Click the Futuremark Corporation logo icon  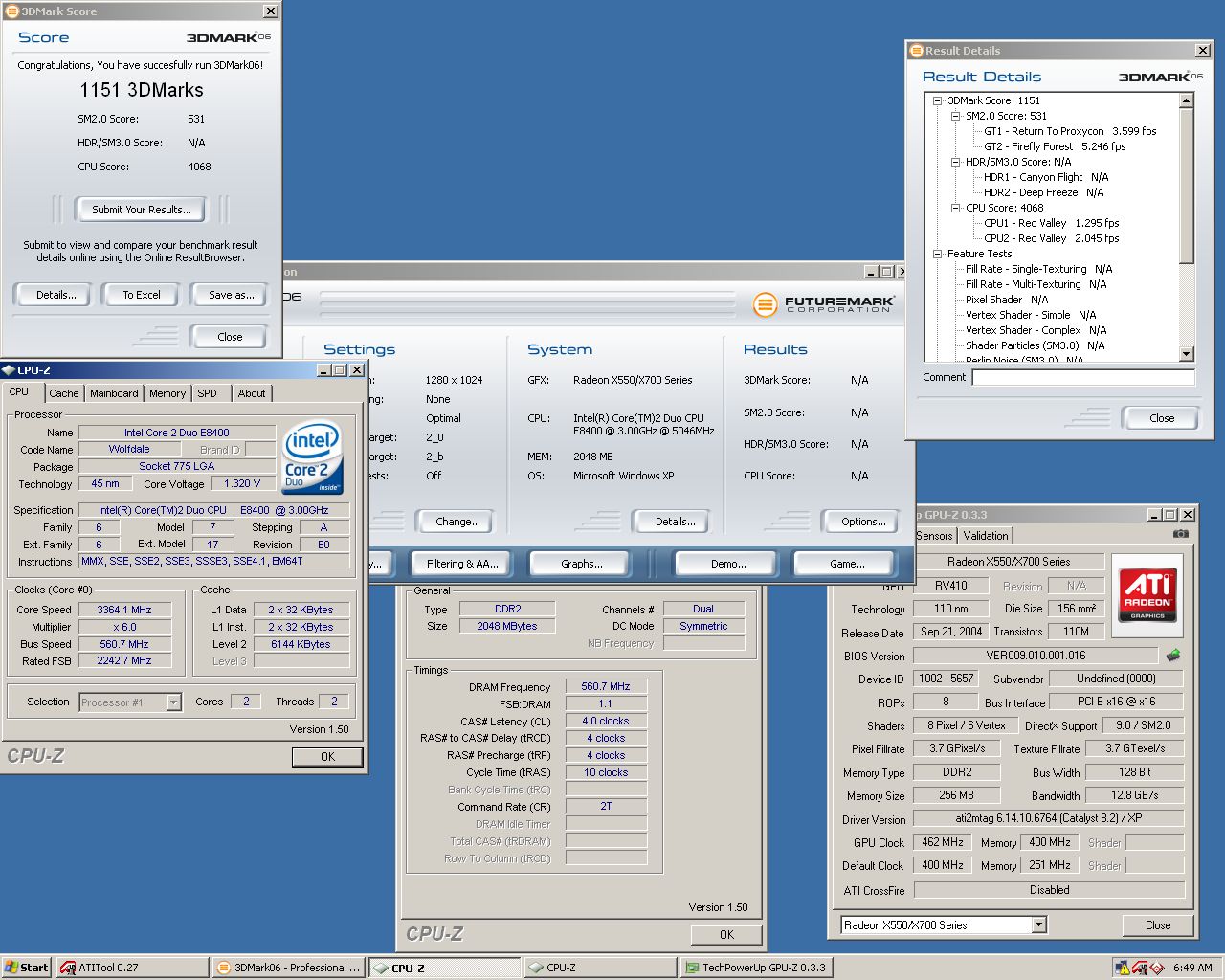[x=765, y=304]
